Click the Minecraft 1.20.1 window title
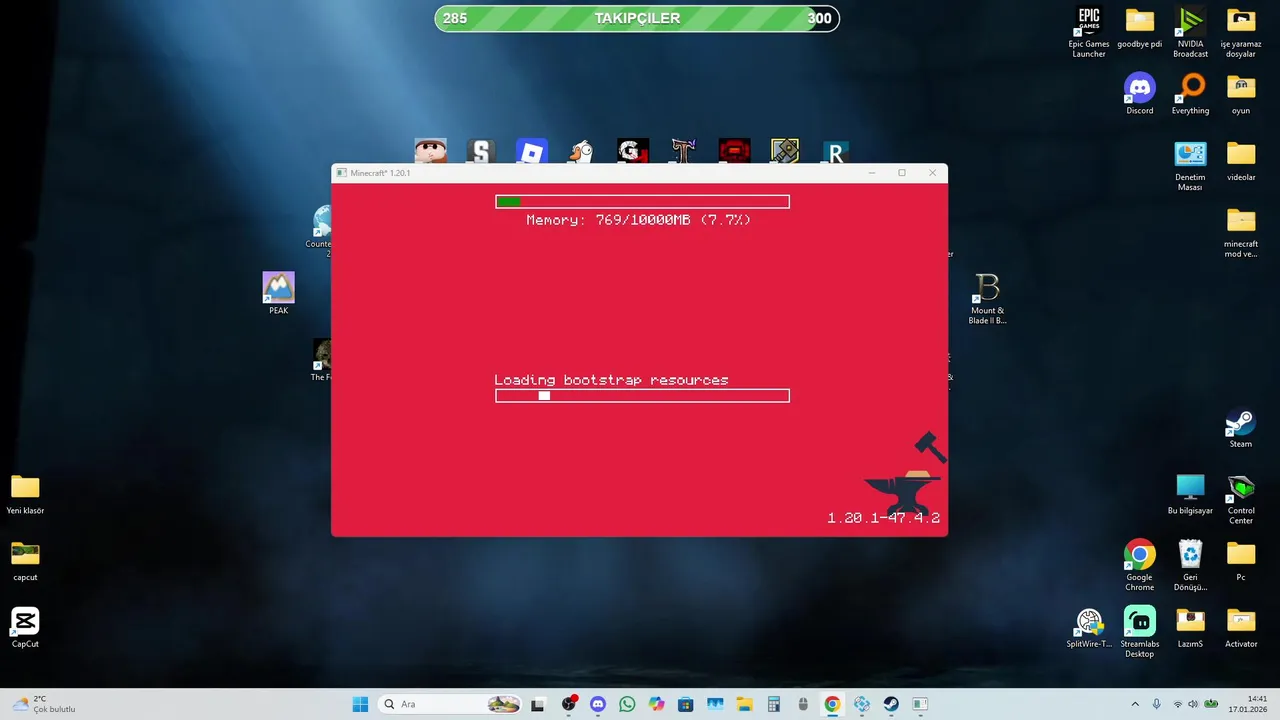1280x720 pixels. pos(380,173)
